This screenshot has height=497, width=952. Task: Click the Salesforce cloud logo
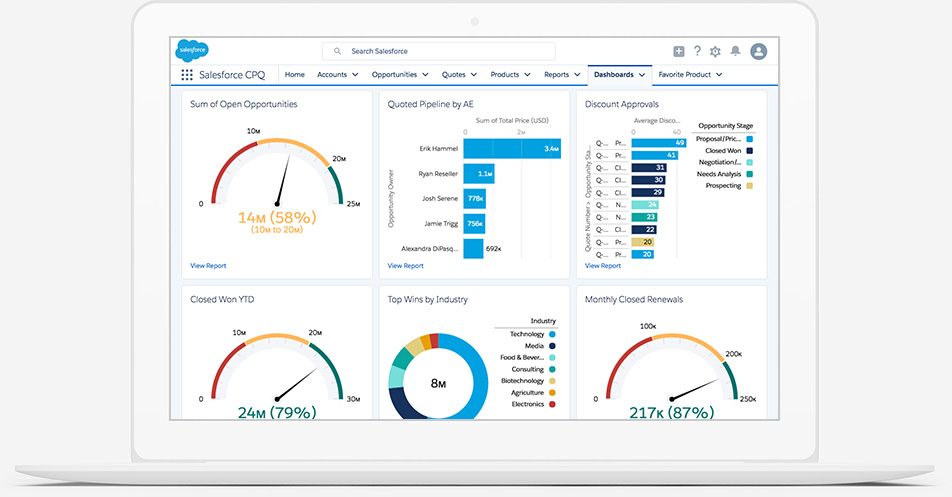[x=192, y=50]
